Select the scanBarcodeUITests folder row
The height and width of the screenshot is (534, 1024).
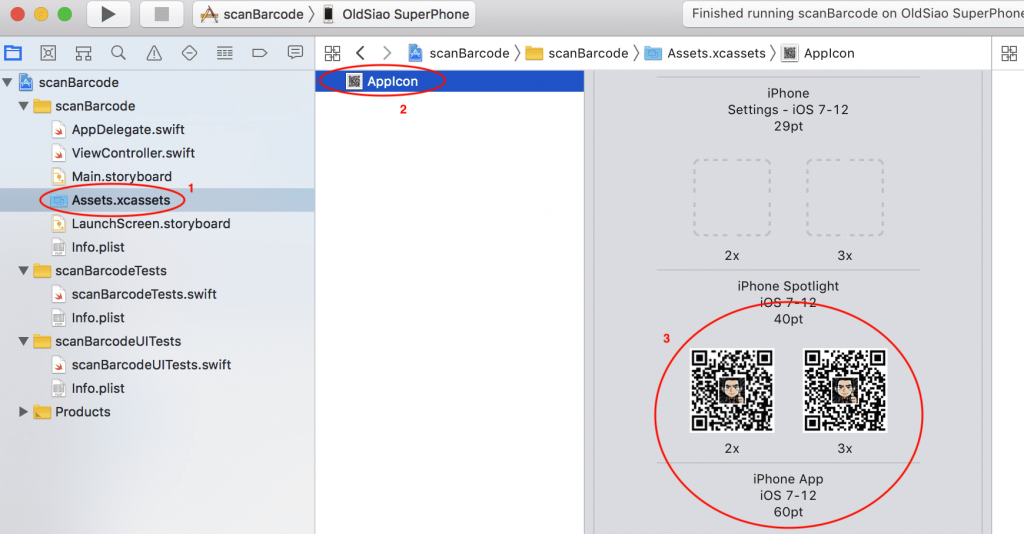point(157,341)
